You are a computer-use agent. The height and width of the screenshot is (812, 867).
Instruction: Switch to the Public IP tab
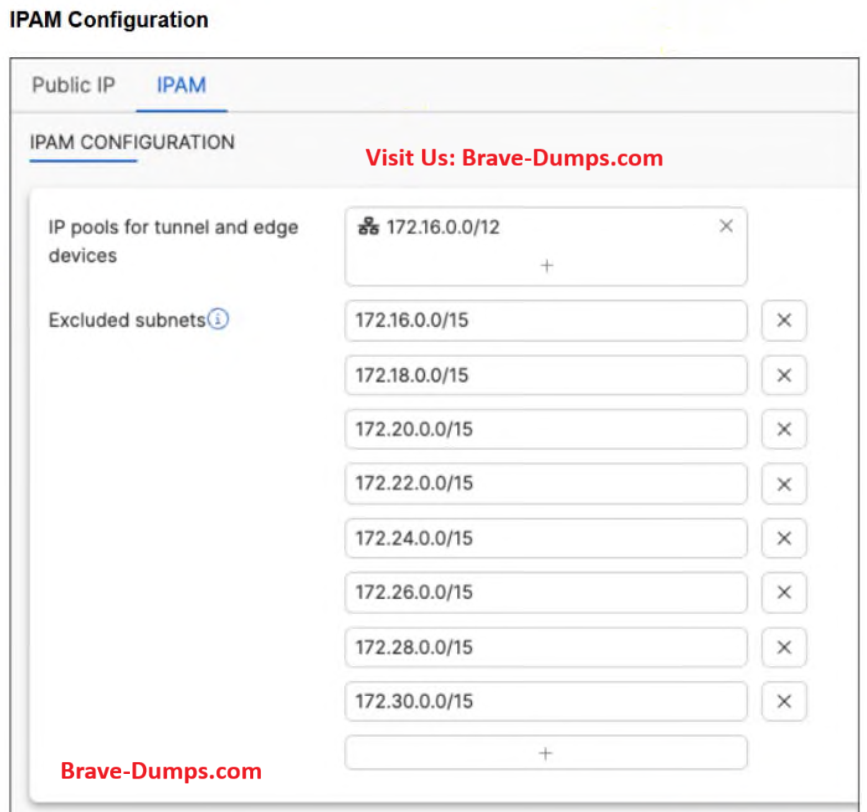coord(73,85)
